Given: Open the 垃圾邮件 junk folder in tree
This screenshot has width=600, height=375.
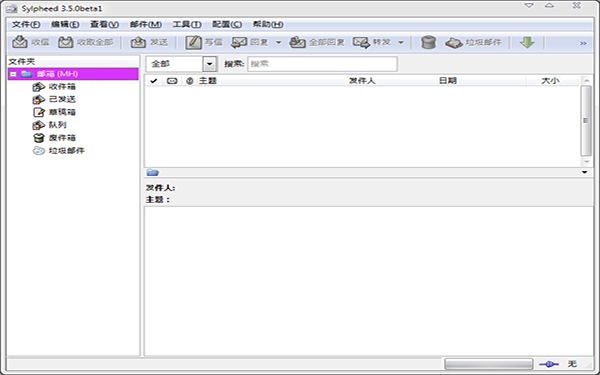Looking at the screenshot, I should pos(66,151).
